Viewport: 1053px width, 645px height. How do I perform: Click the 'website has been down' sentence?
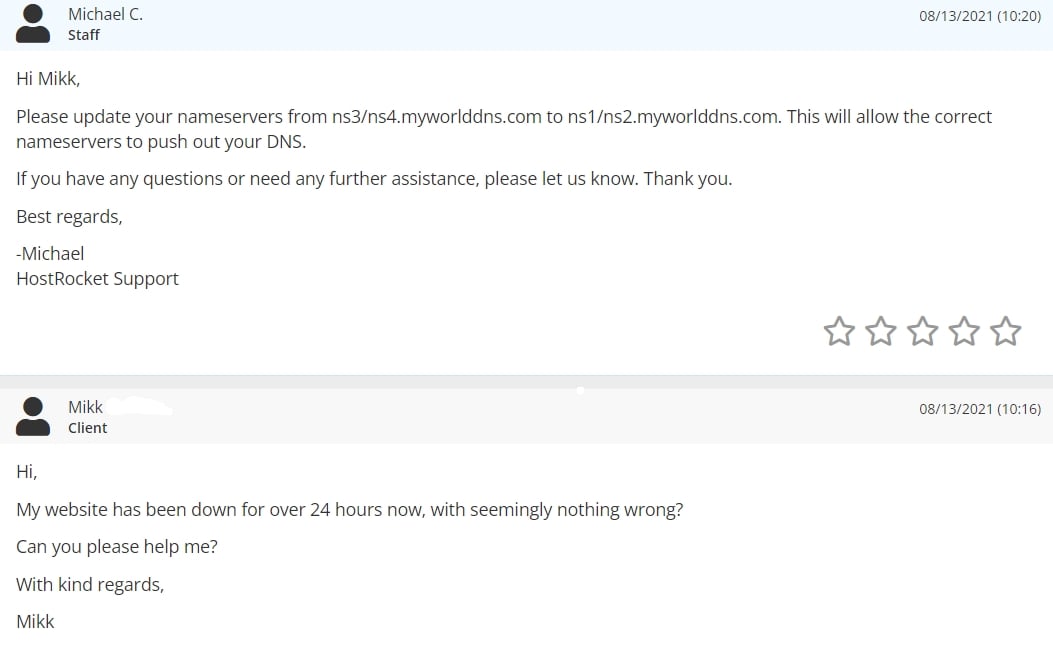(350, 510)
